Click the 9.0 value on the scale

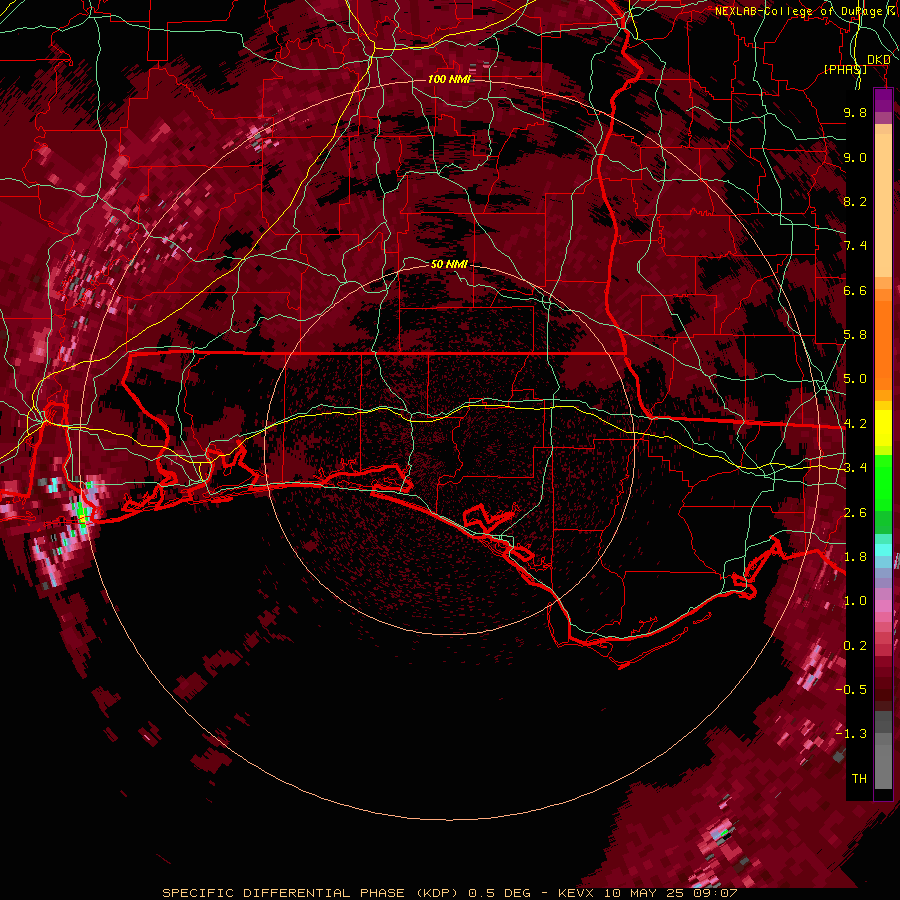click(x=855, y=157)
